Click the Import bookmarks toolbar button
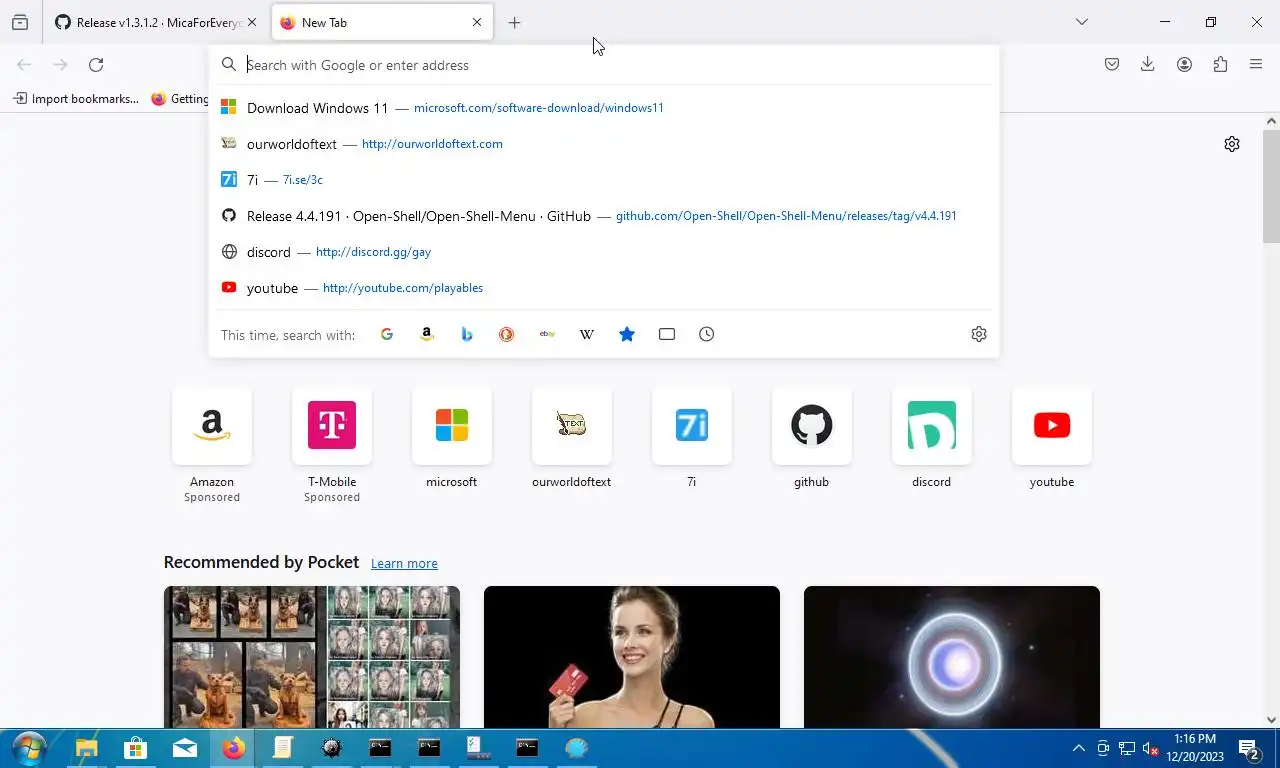 (x=76, y=99)
